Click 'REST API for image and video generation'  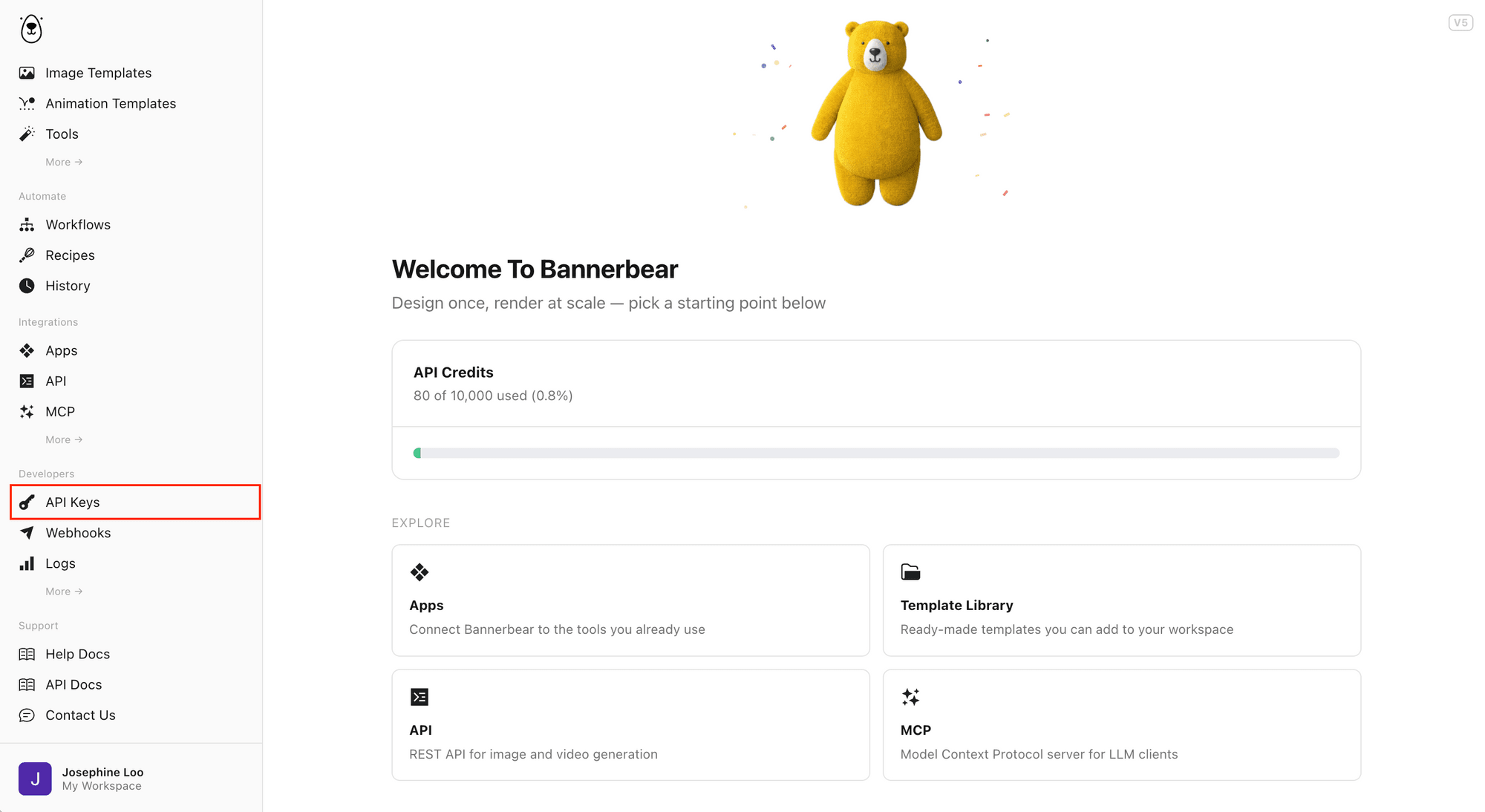[533, 754]
